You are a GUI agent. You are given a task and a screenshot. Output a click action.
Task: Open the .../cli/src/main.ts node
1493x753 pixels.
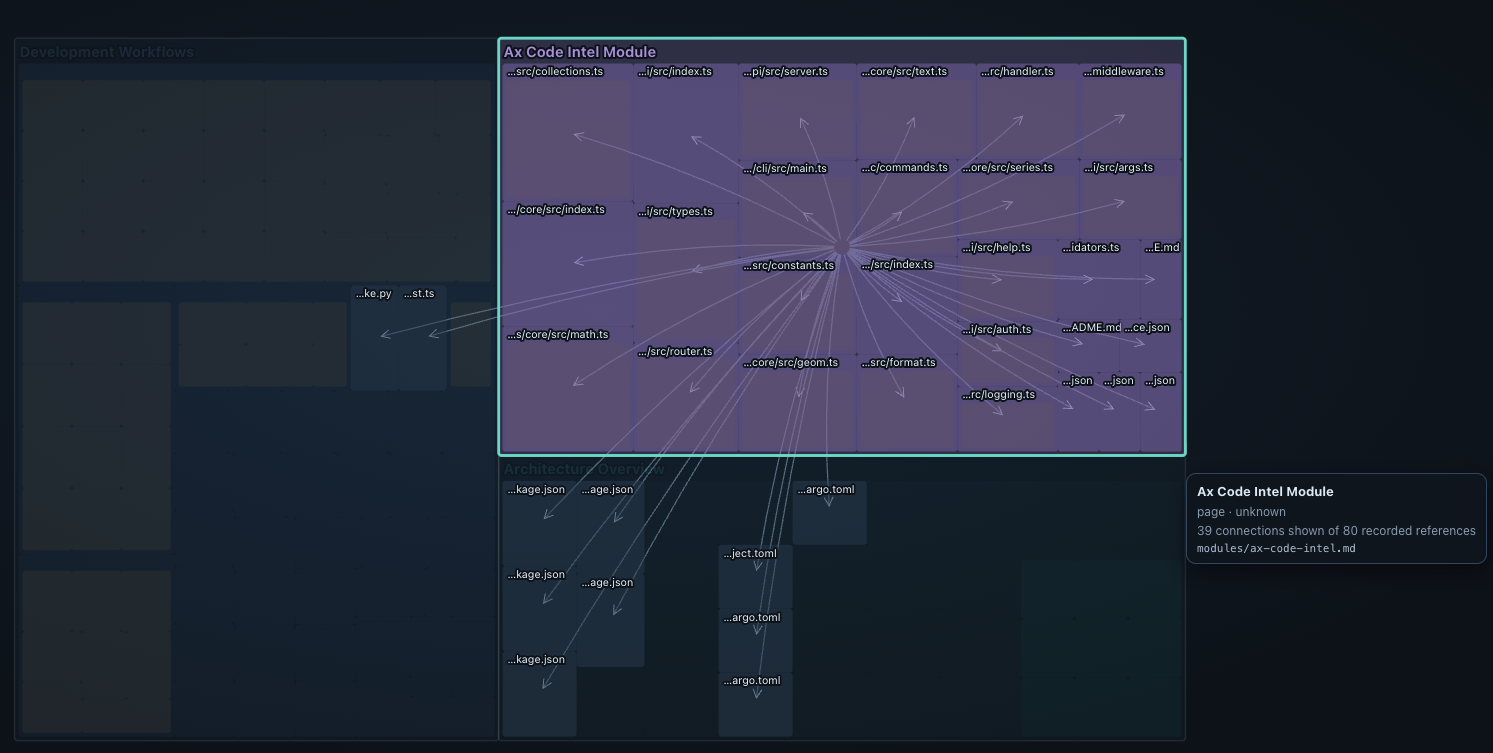[798, 209]
